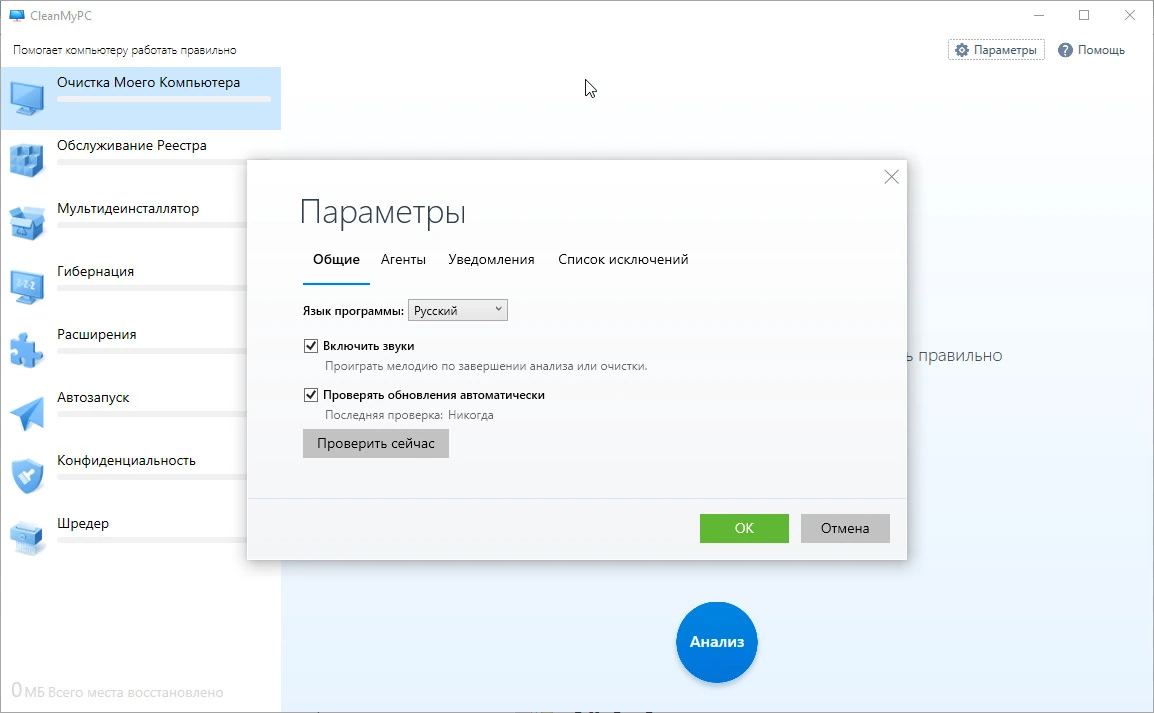Click the Privacy shield icon
The width and height of the screenshot is (1154, 713).
(27, 475)
